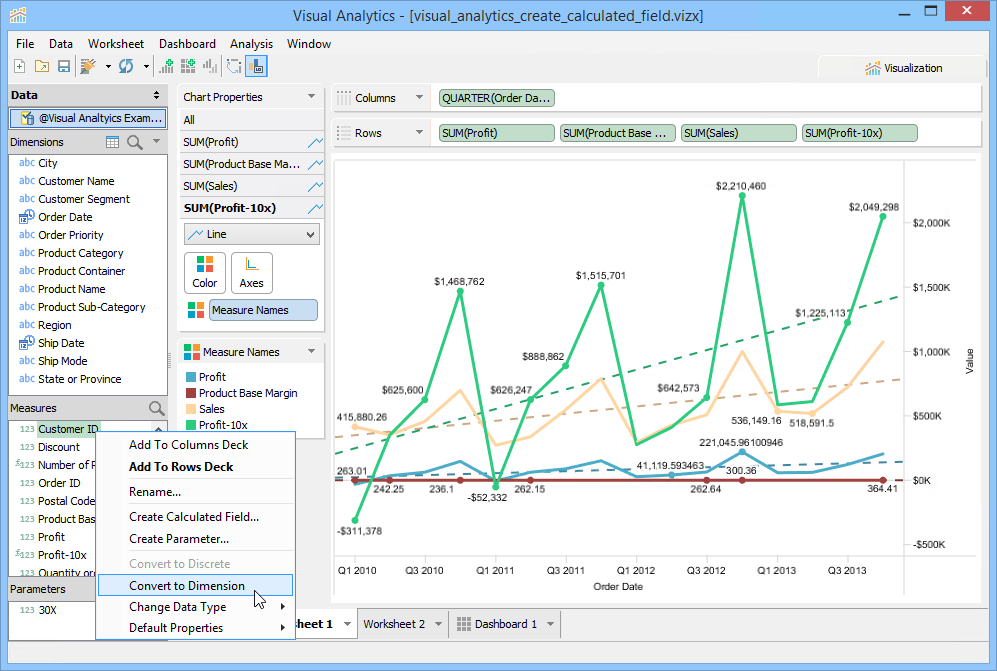The image size is (997, 671).
Task: Expand the Dimensions panel dropdown arrow
Action: (156, 141)
